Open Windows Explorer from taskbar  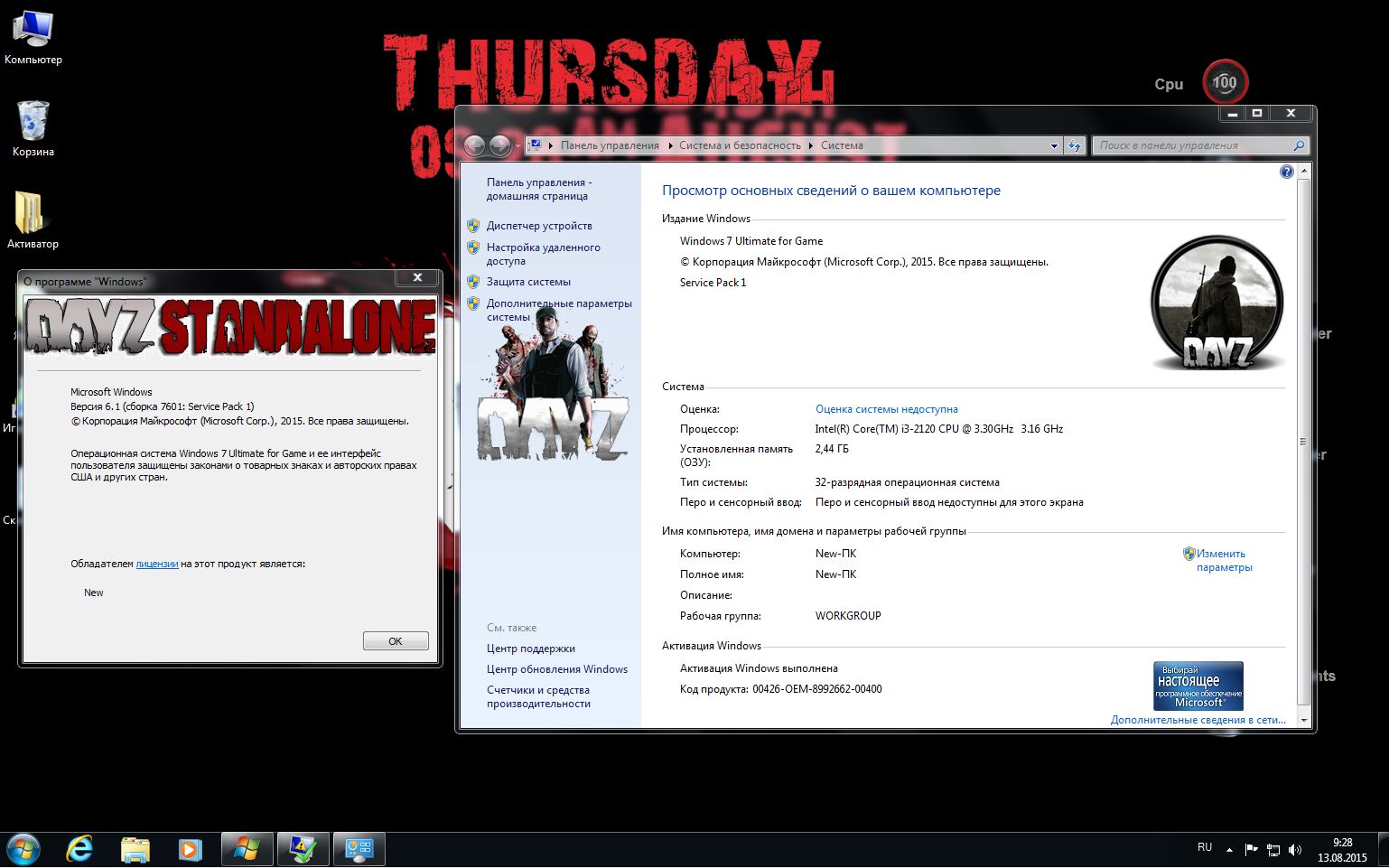coord(135,850)
